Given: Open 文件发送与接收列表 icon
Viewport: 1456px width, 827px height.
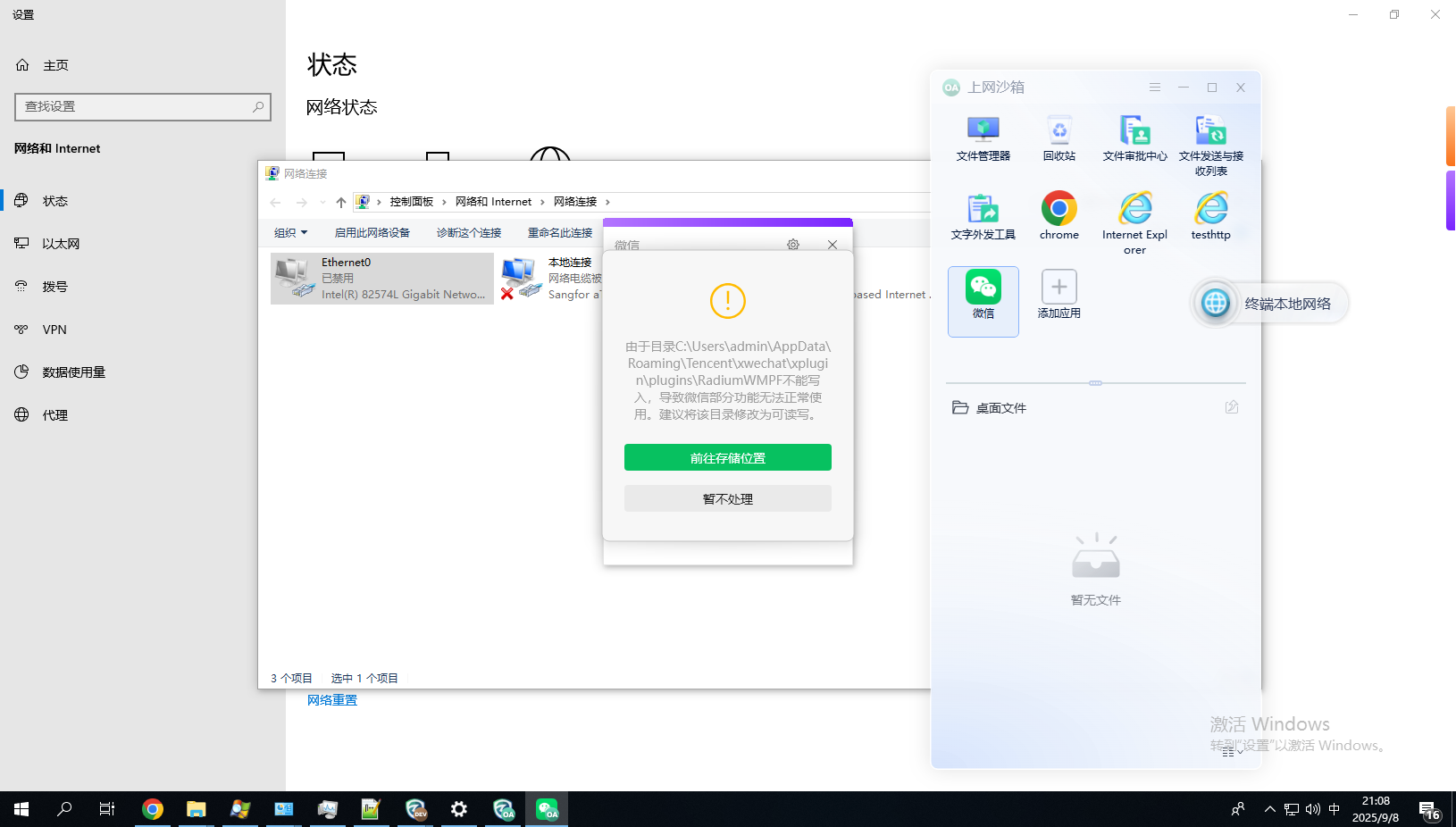Looking at the screenshot, I should pyautogui.click(x=1210, y=131).
